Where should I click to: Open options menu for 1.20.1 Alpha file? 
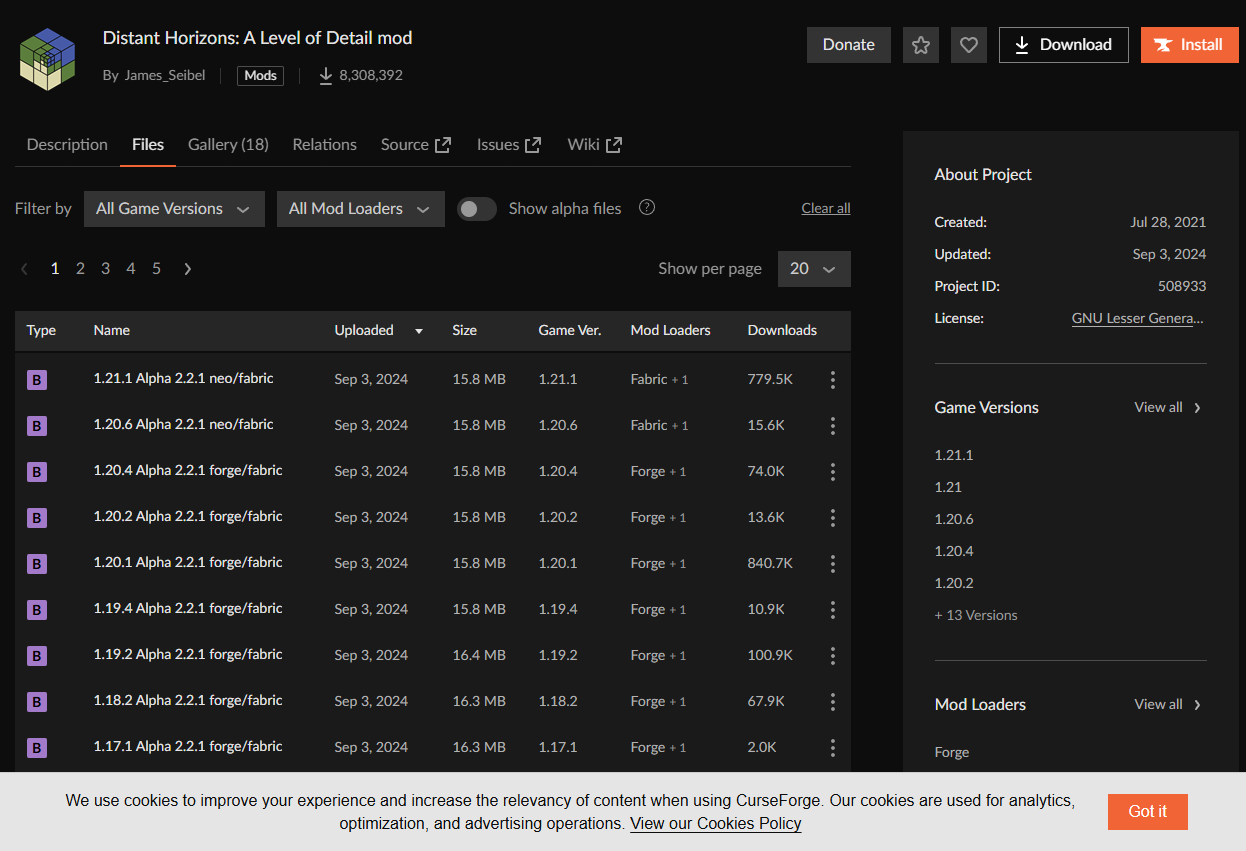pyautogui.click(x=832, y=564)
